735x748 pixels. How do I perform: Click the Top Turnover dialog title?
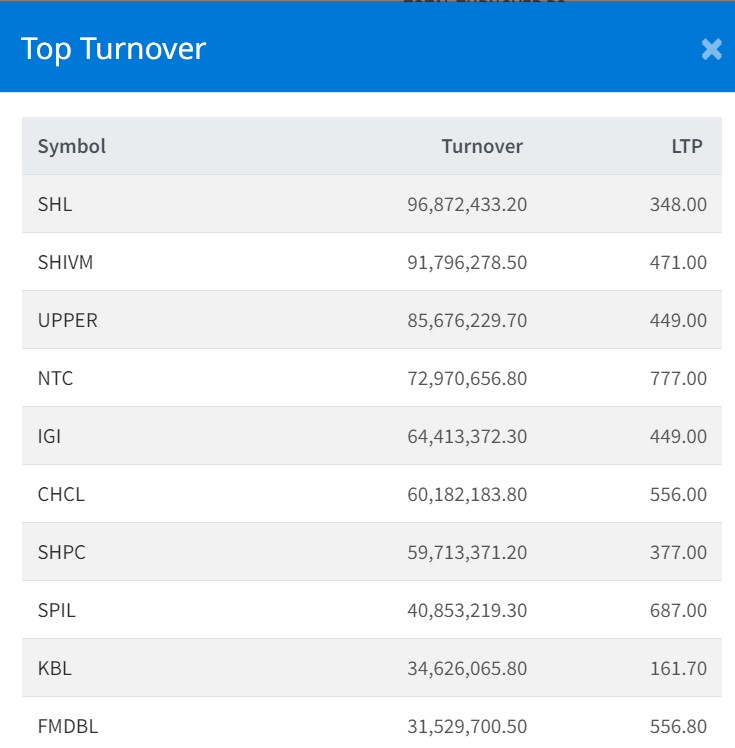(113, 49)
